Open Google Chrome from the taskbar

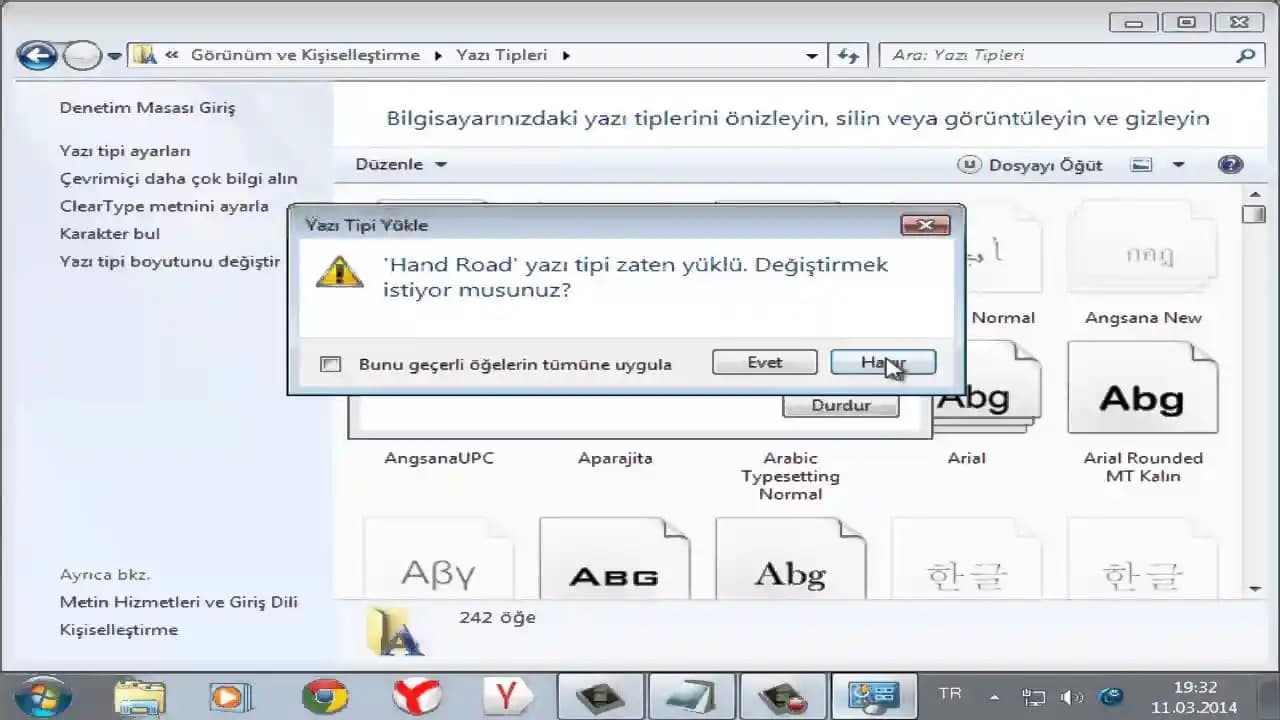click(x=327, y=694)
